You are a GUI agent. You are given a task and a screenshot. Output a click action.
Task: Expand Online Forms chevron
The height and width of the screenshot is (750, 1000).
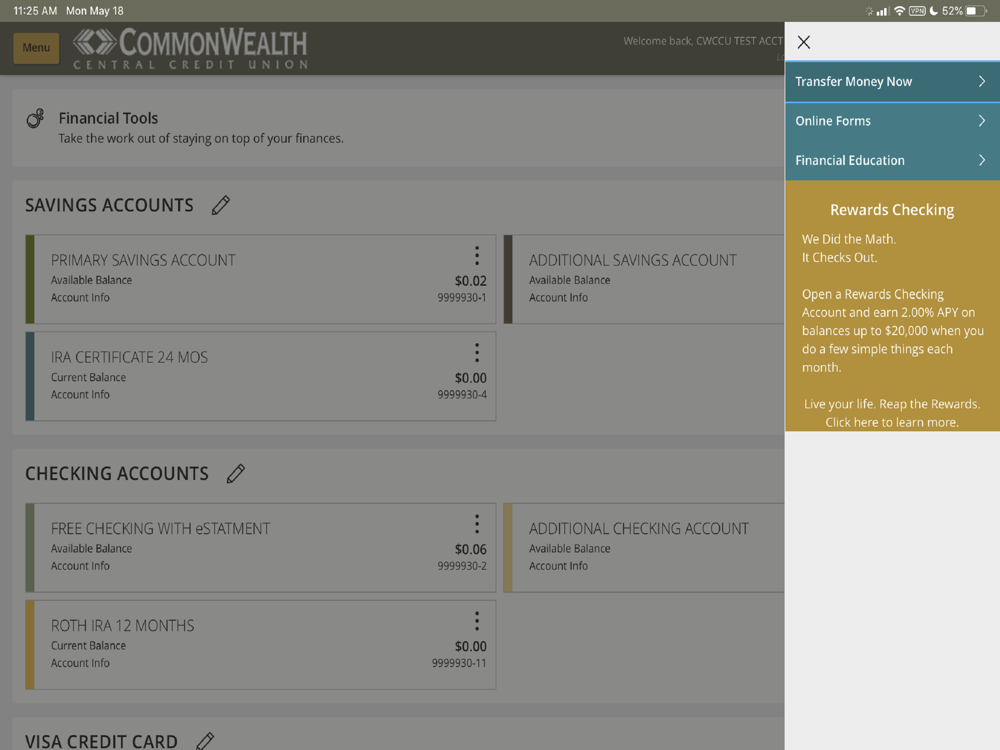(982, 121)
